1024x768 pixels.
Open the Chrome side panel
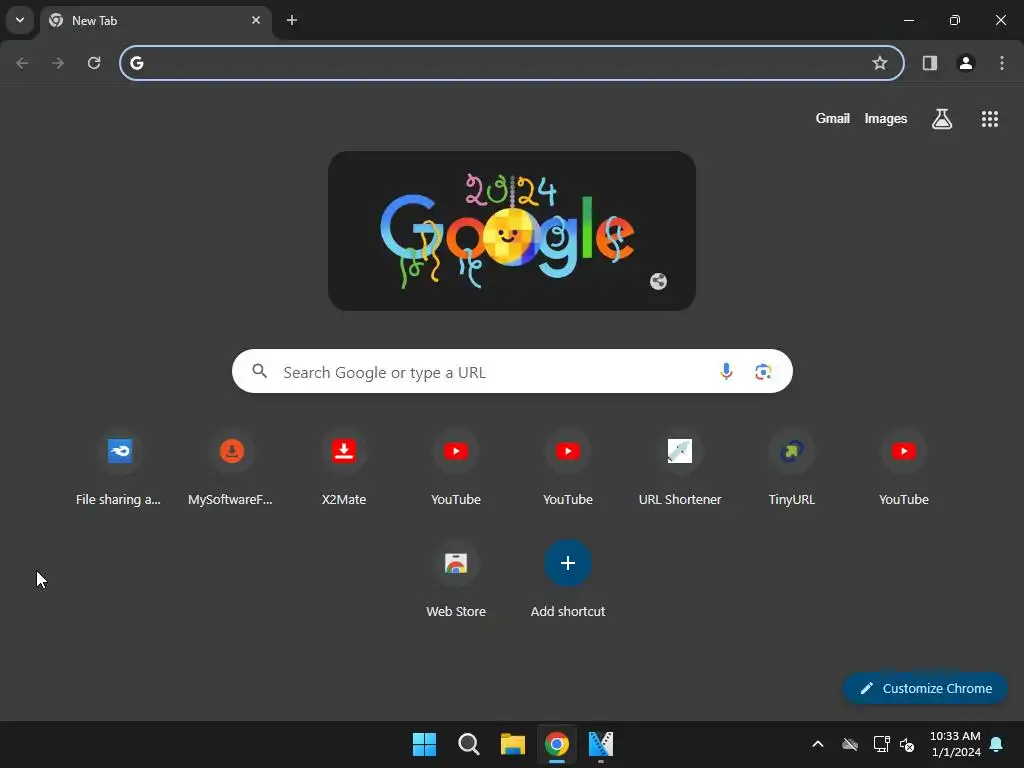tap(930, 63)
